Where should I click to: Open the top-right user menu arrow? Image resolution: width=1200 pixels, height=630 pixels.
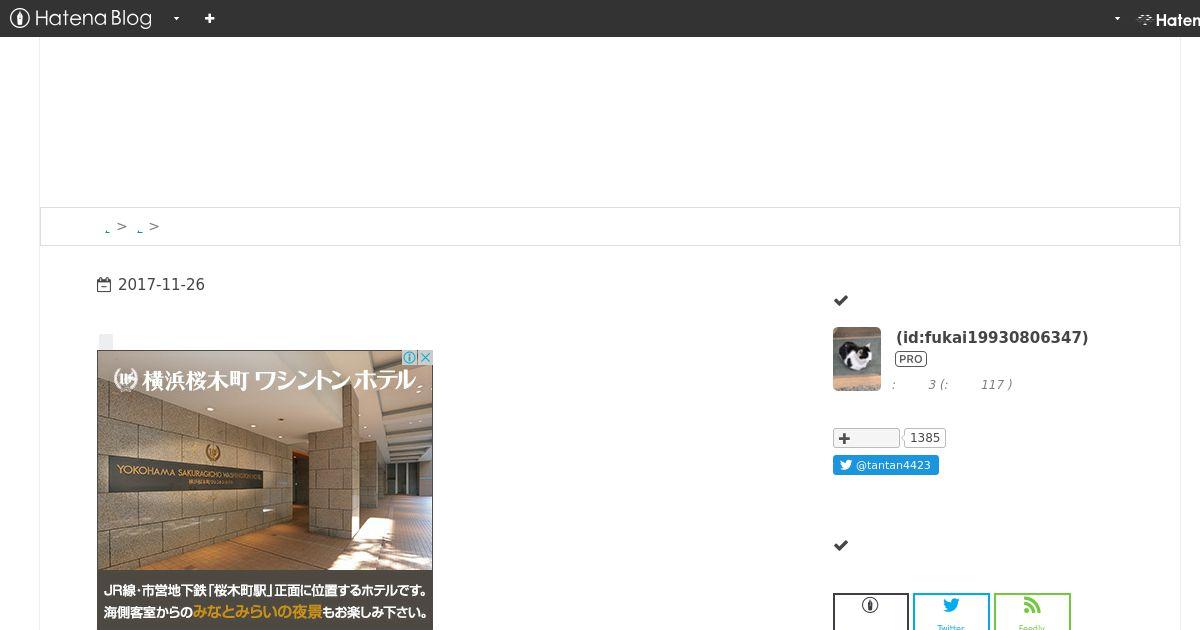pyautogui.click(x=1117, y=18)
